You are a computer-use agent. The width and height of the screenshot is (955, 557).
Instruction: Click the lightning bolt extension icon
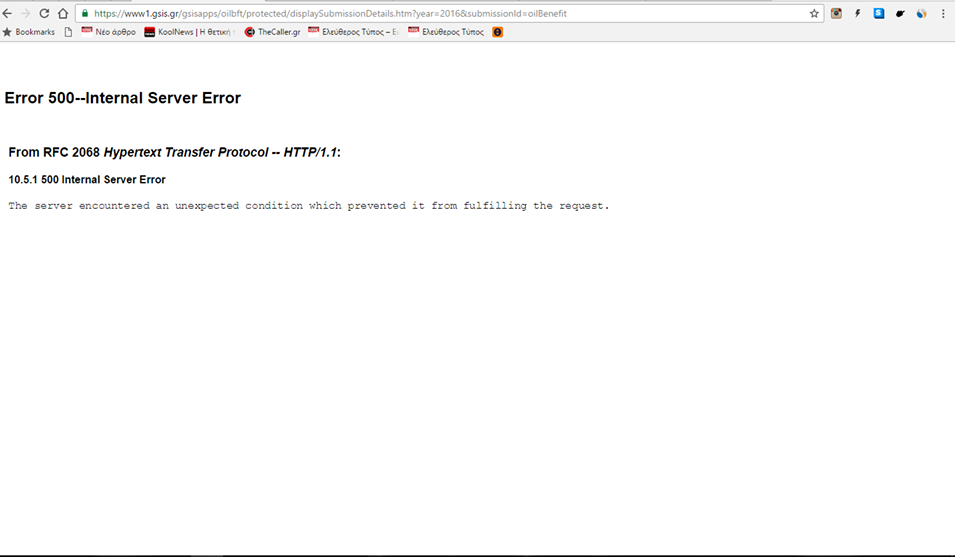click(858, 14)
